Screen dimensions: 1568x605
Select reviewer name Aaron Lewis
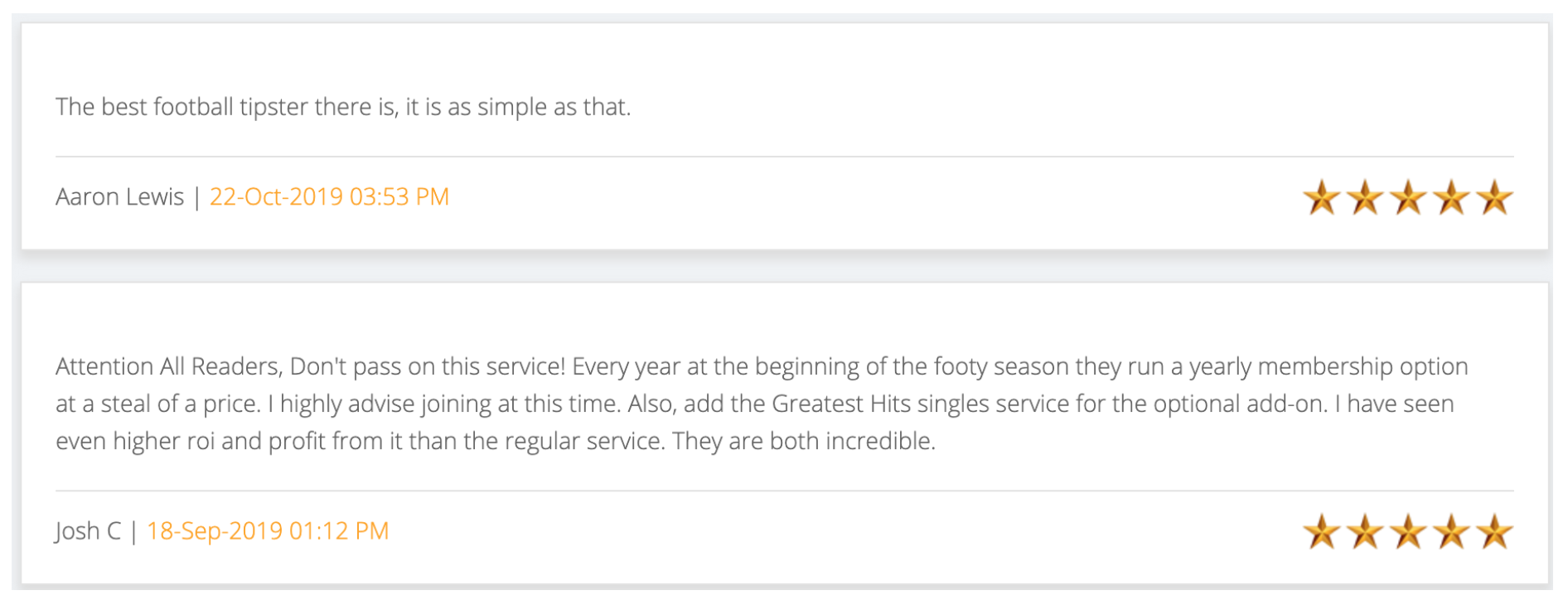pos(119,197)
